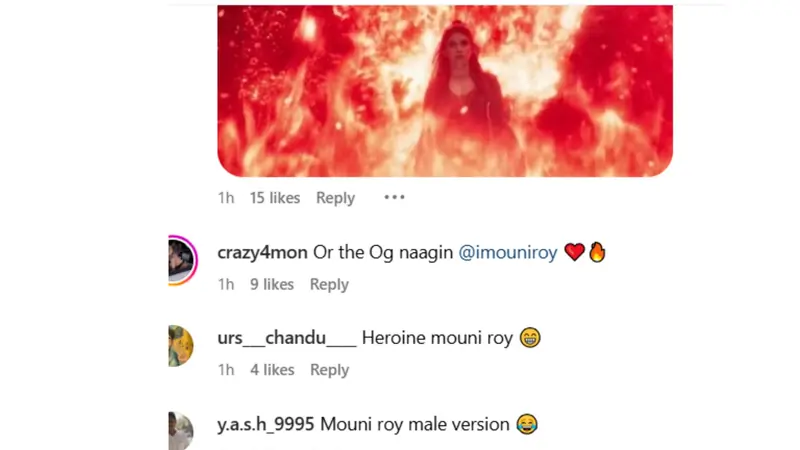
Task: Open more options for the GIF comment
Action: click(395, 198)
